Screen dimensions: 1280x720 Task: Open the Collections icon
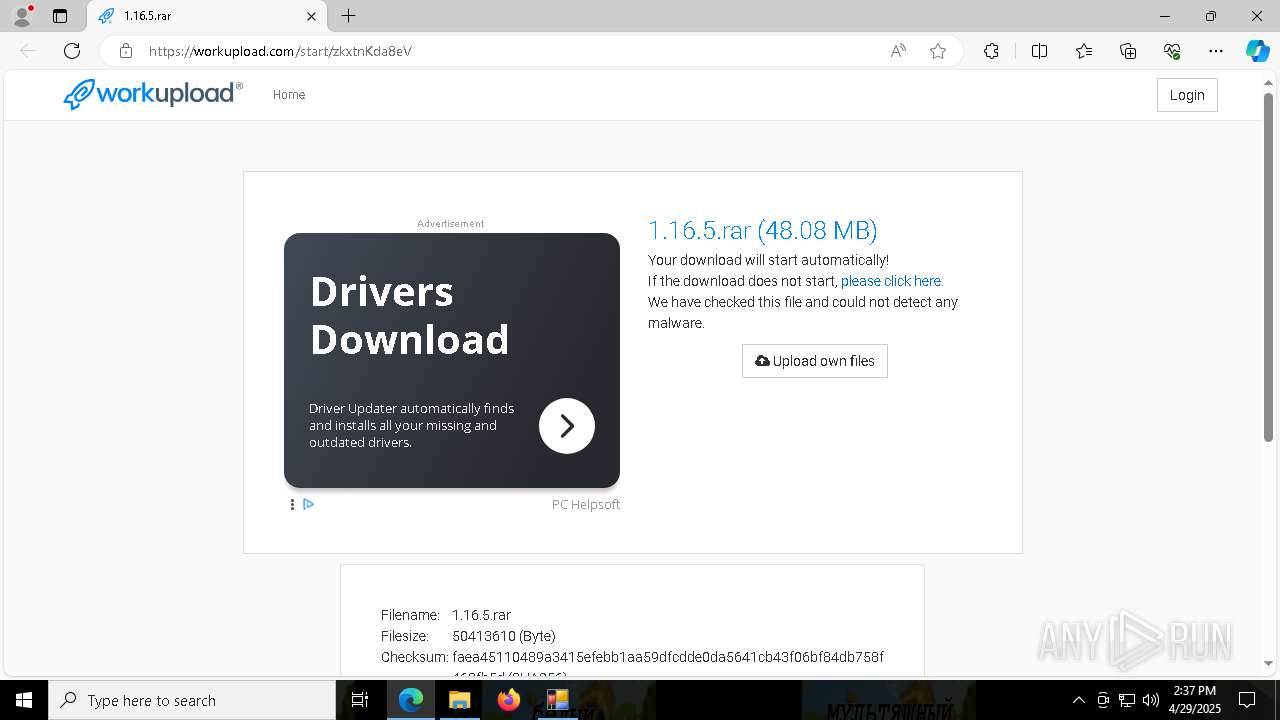[1128, 51]
